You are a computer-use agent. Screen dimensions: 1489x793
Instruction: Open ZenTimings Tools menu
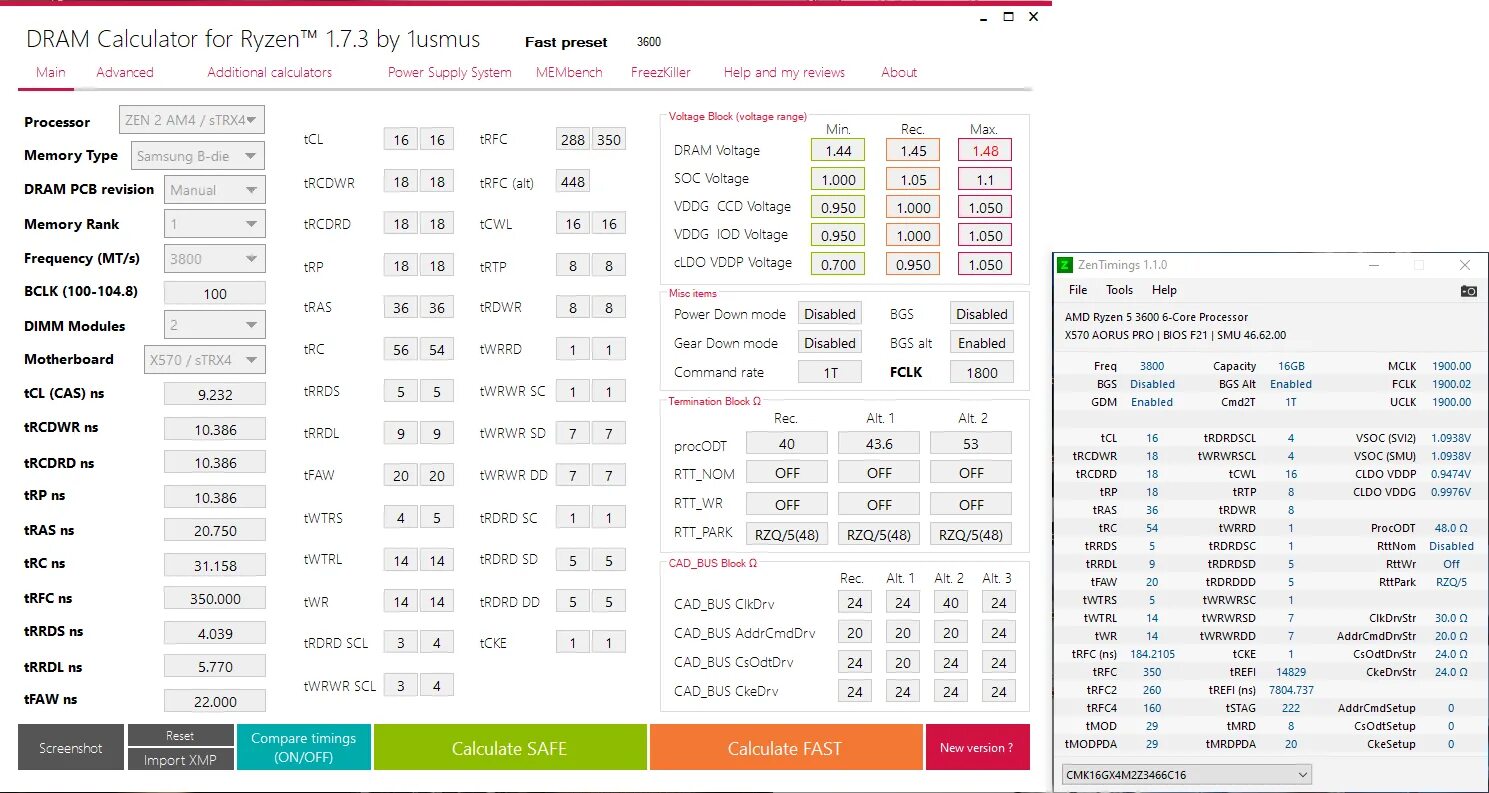coord(1119,290)
